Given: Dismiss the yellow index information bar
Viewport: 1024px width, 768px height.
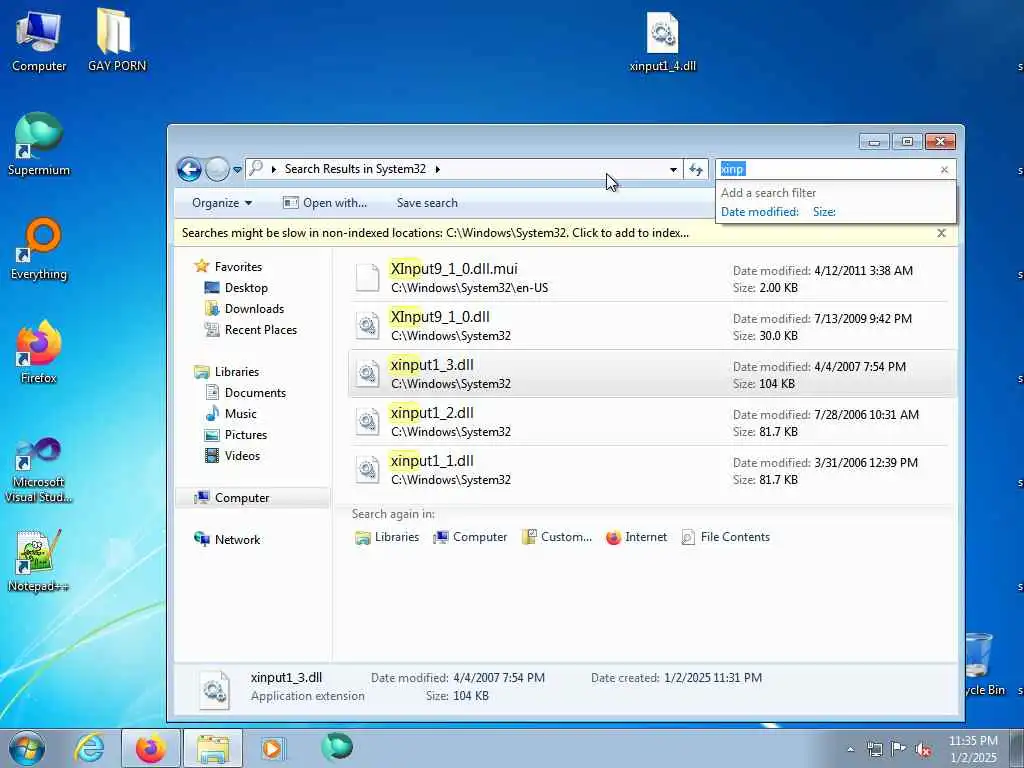Looking at the screenshot, I should pyautogui.click(x=941, y=233).
